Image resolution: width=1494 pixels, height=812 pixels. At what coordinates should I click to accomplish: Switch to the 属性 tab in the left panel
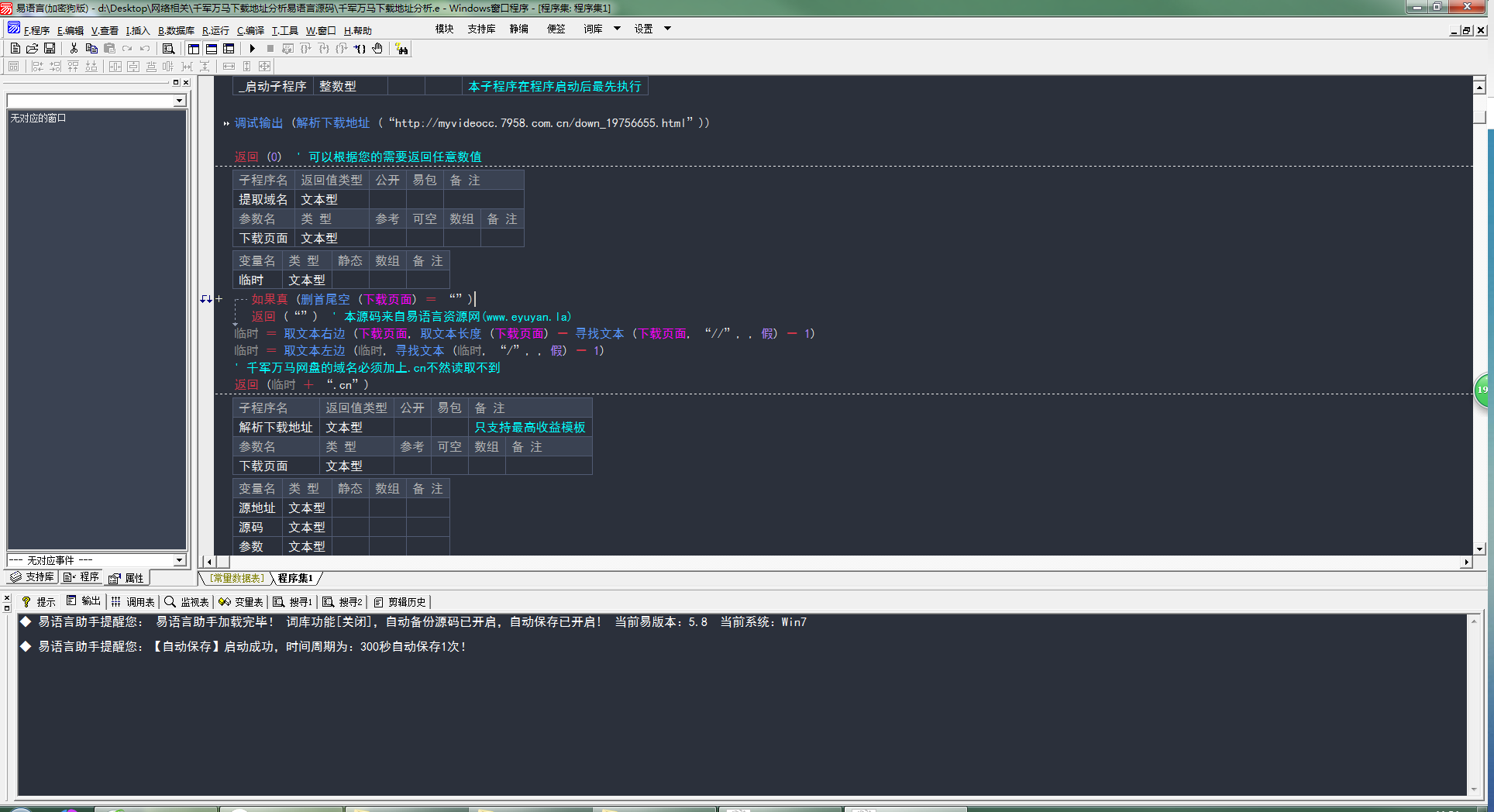tap(127, 578)
